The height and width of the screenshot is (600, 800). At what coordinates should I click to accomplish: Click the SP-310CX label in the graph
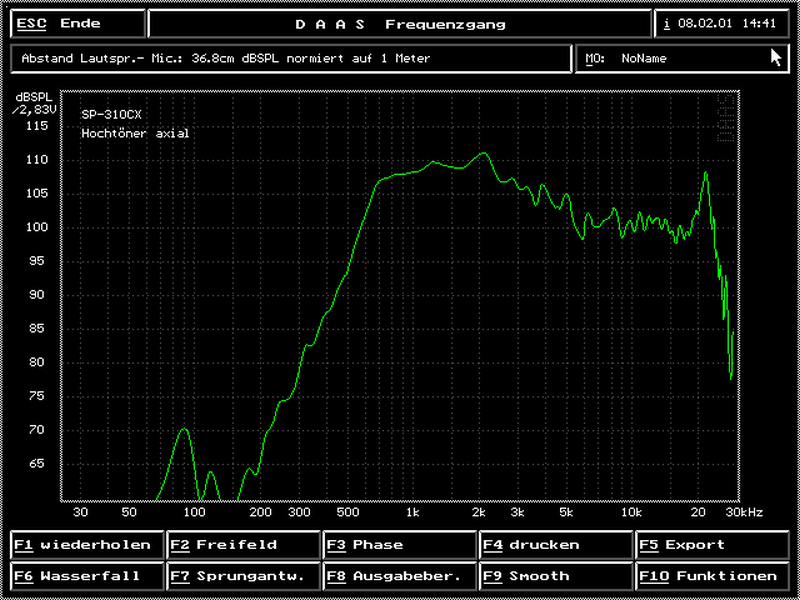tap(111, 114)
